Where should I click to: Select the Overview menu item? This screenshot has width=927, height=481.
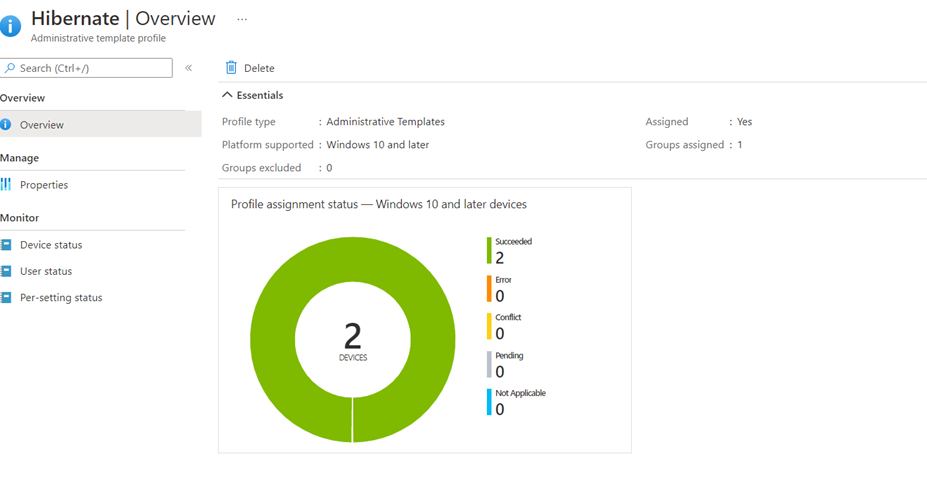pos(42,125)
